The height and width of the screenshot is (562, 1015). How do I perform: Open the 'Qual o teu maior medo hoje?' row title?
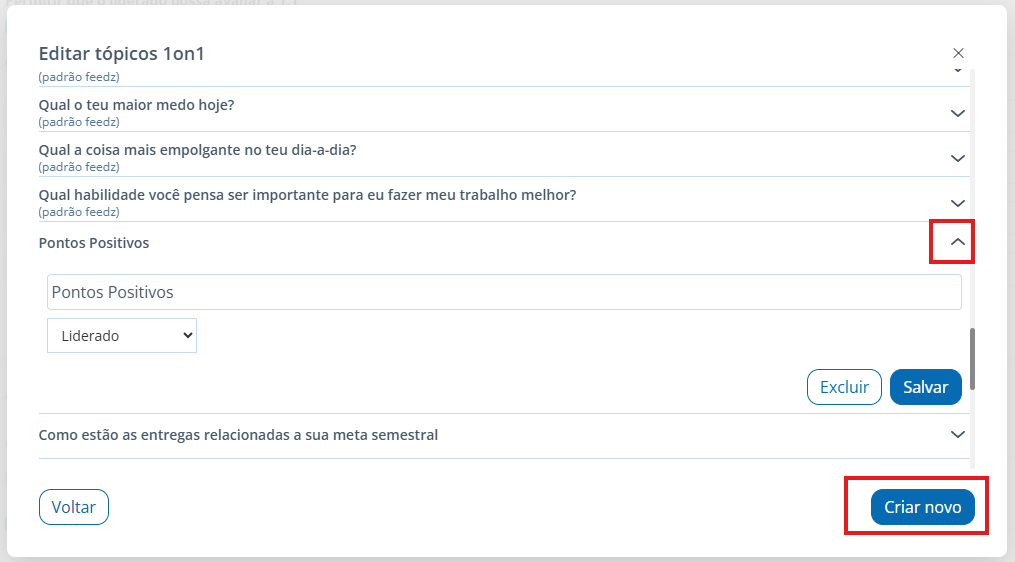click(137, 105)
